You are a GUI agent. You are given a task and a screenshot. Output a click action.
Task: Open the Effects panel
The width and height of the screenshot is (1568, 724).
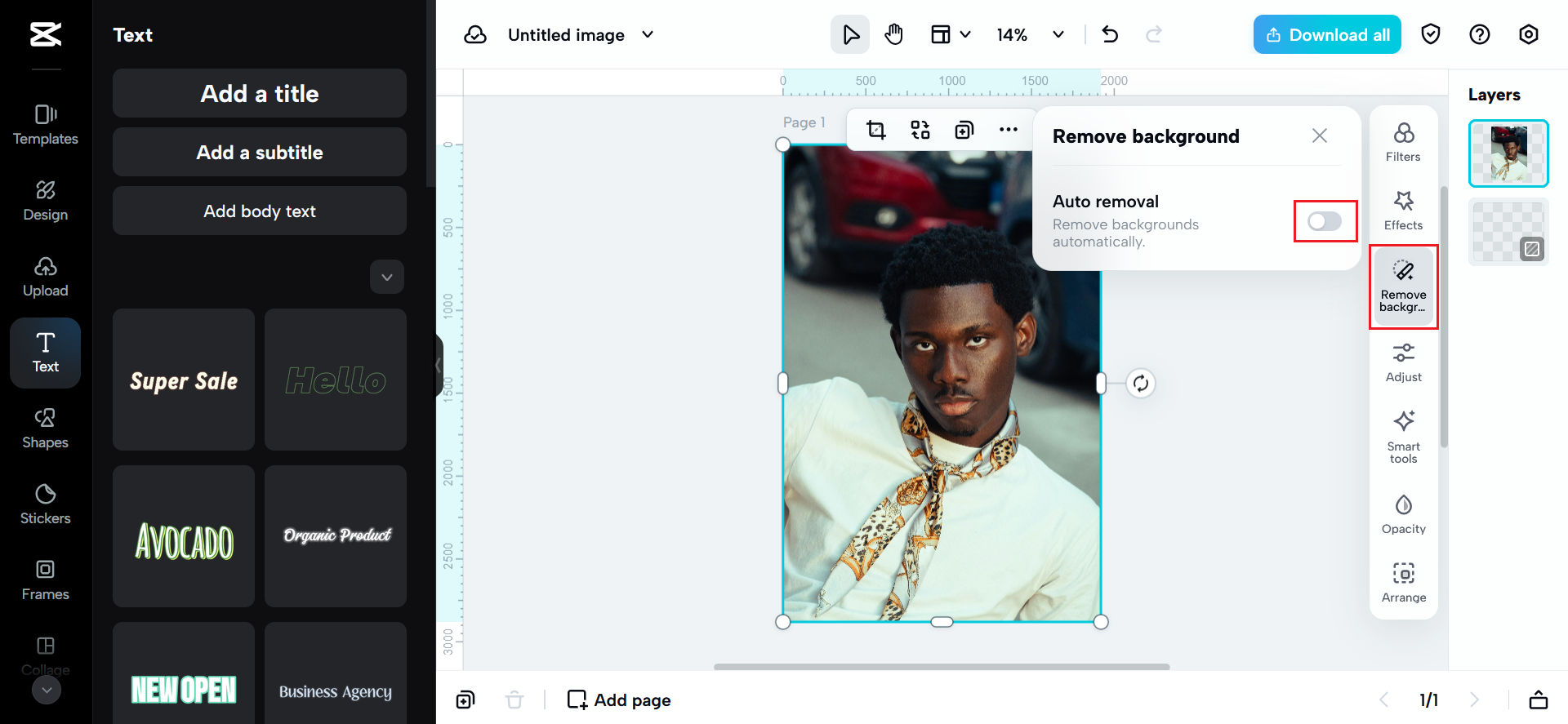click(x=1403, y=211)
